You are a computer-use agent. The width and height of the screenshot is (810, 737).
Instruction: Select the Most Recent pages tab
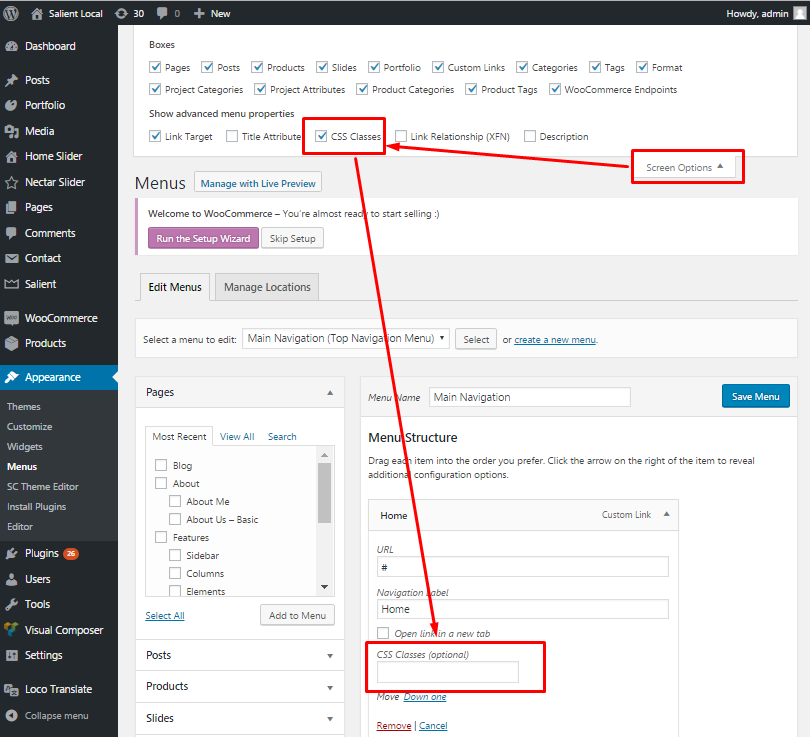(x=179, y=437)
